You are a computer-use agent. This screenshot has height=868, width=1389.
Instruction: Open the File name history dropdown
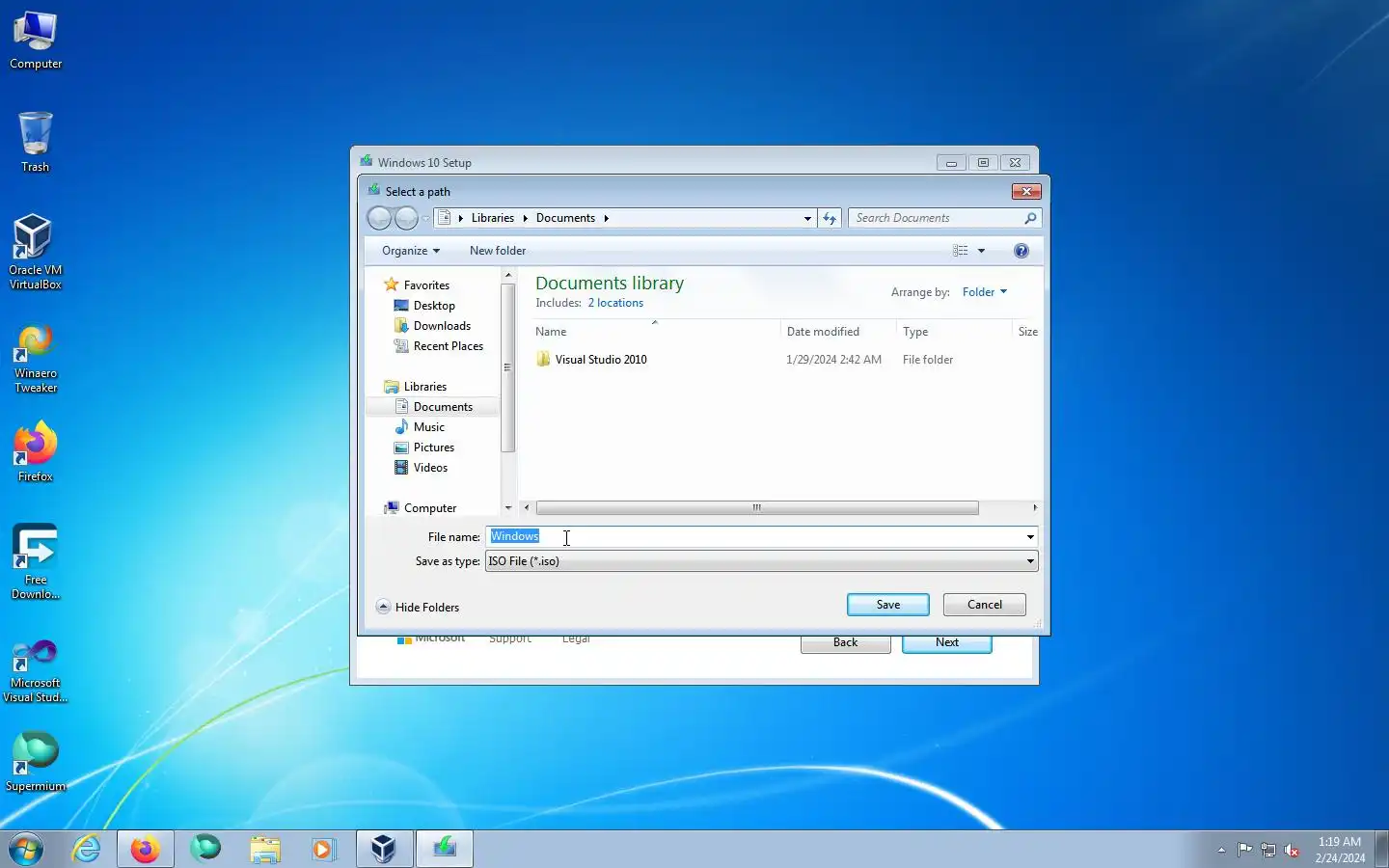[x=1030, y=537]
